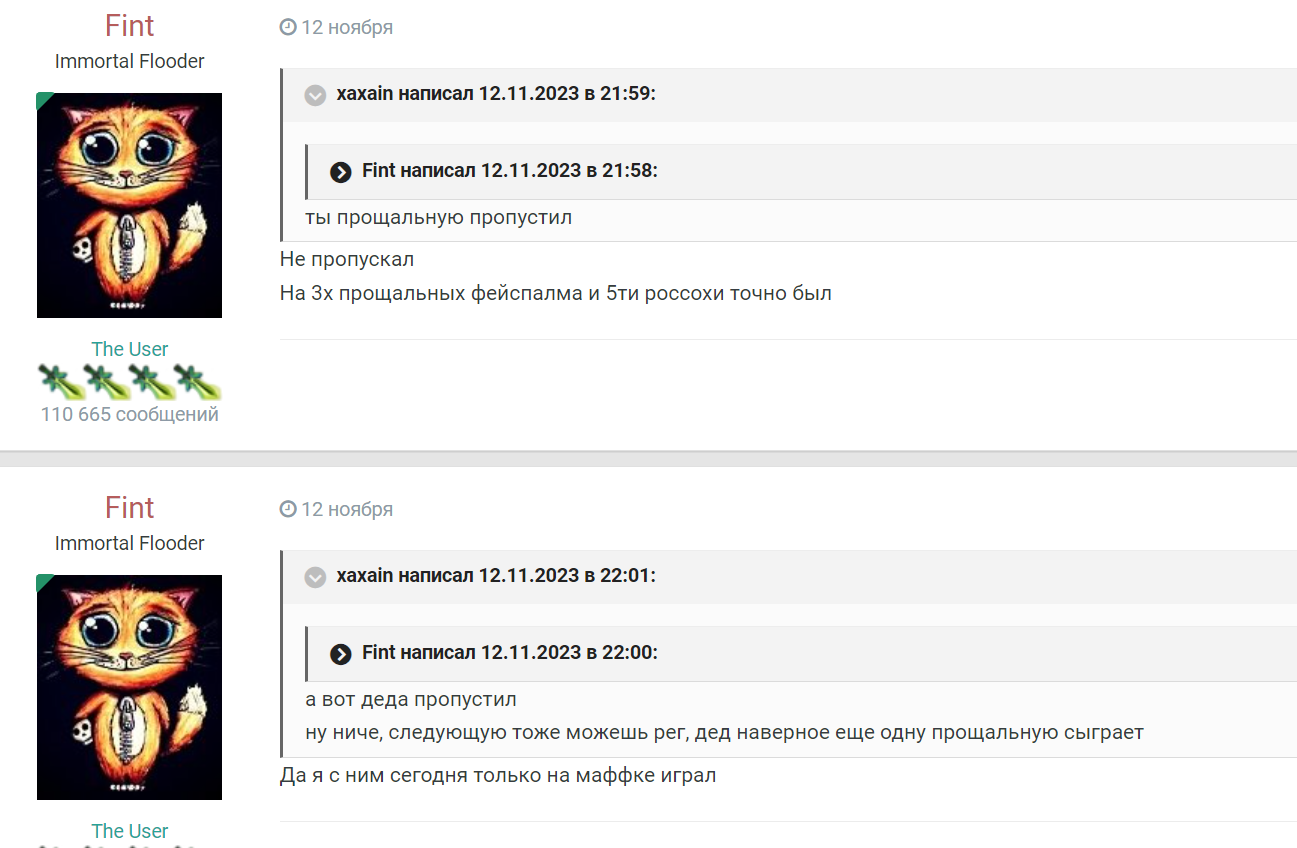Collapse xaxain's quote in the first post
Screen dimensions: 1297x848
click(x=315, y=95)
